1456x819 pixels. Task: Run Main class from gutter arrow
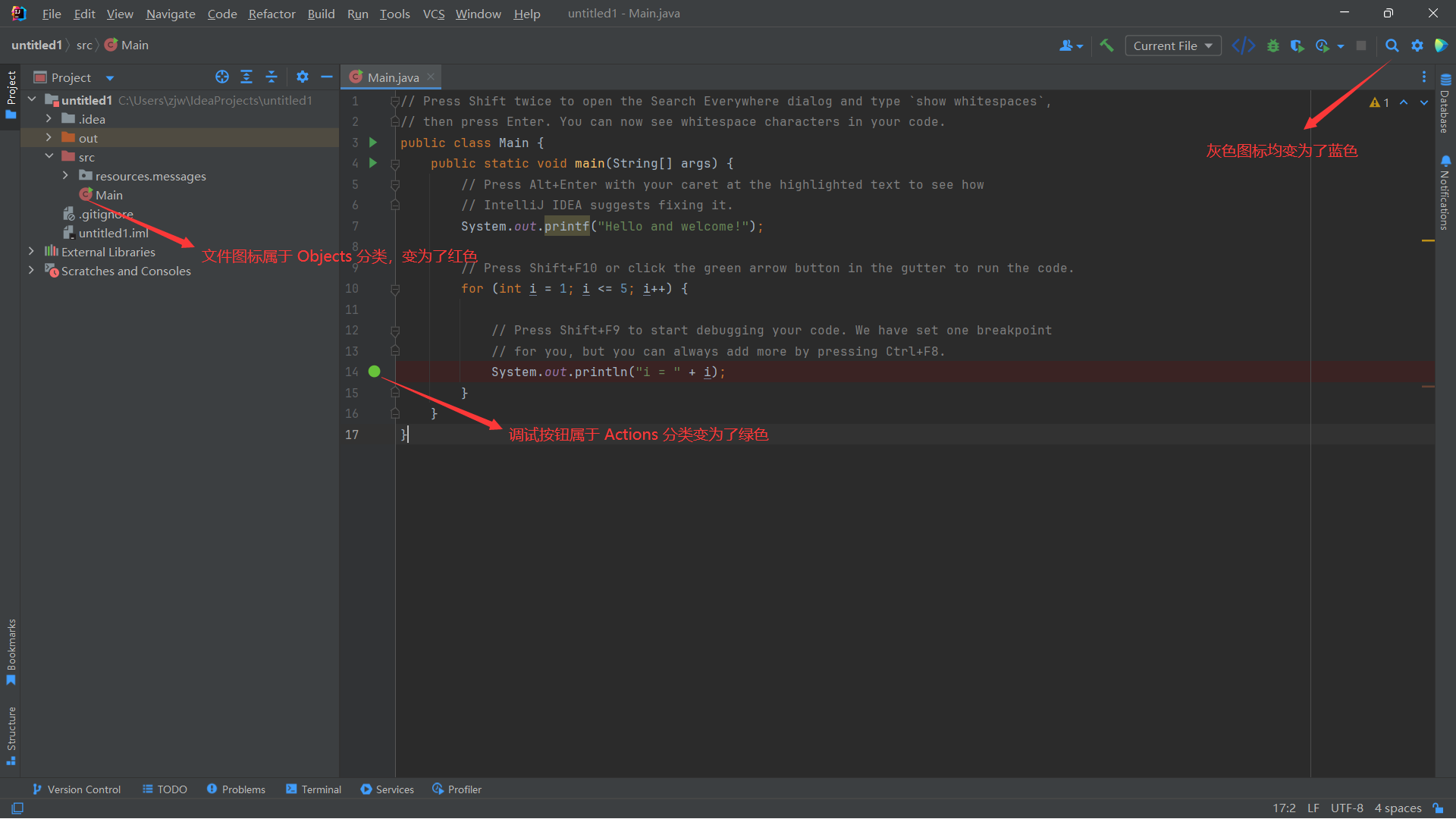372,143
